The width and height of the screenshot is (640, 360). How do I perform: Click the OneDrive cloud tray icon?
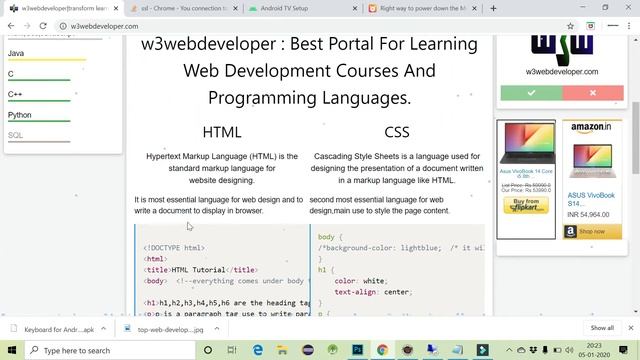click(x=521, y=350)
